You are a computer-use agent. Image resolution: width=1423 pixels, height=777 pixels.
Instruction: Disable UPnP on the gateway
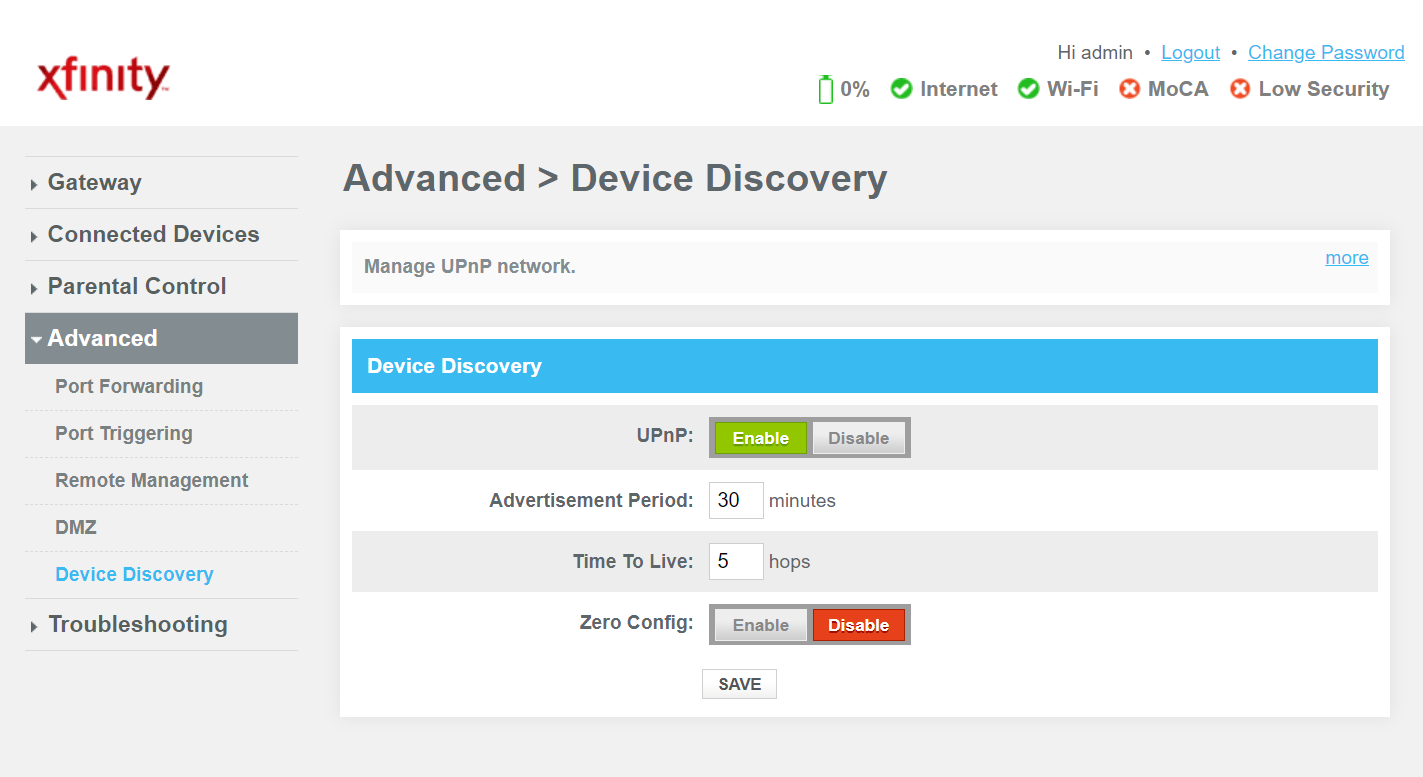pyautogui.click(x=859, y=437)
